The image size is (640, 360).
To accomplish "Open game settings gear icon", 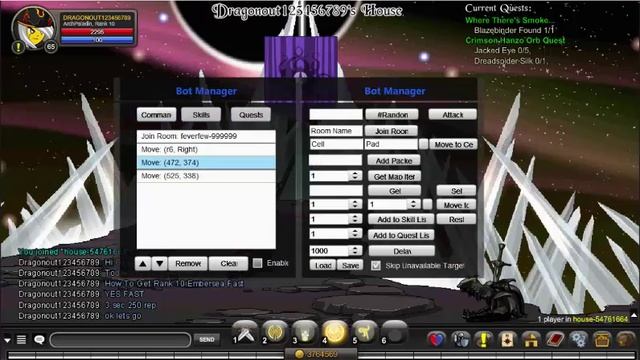I will click(579, 340).
